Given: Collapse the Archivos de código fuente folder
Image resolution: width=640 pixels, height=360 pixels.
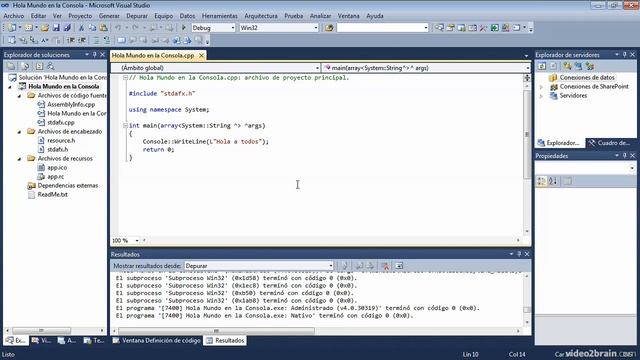Looking at the screenshot, I should [19, 96].
